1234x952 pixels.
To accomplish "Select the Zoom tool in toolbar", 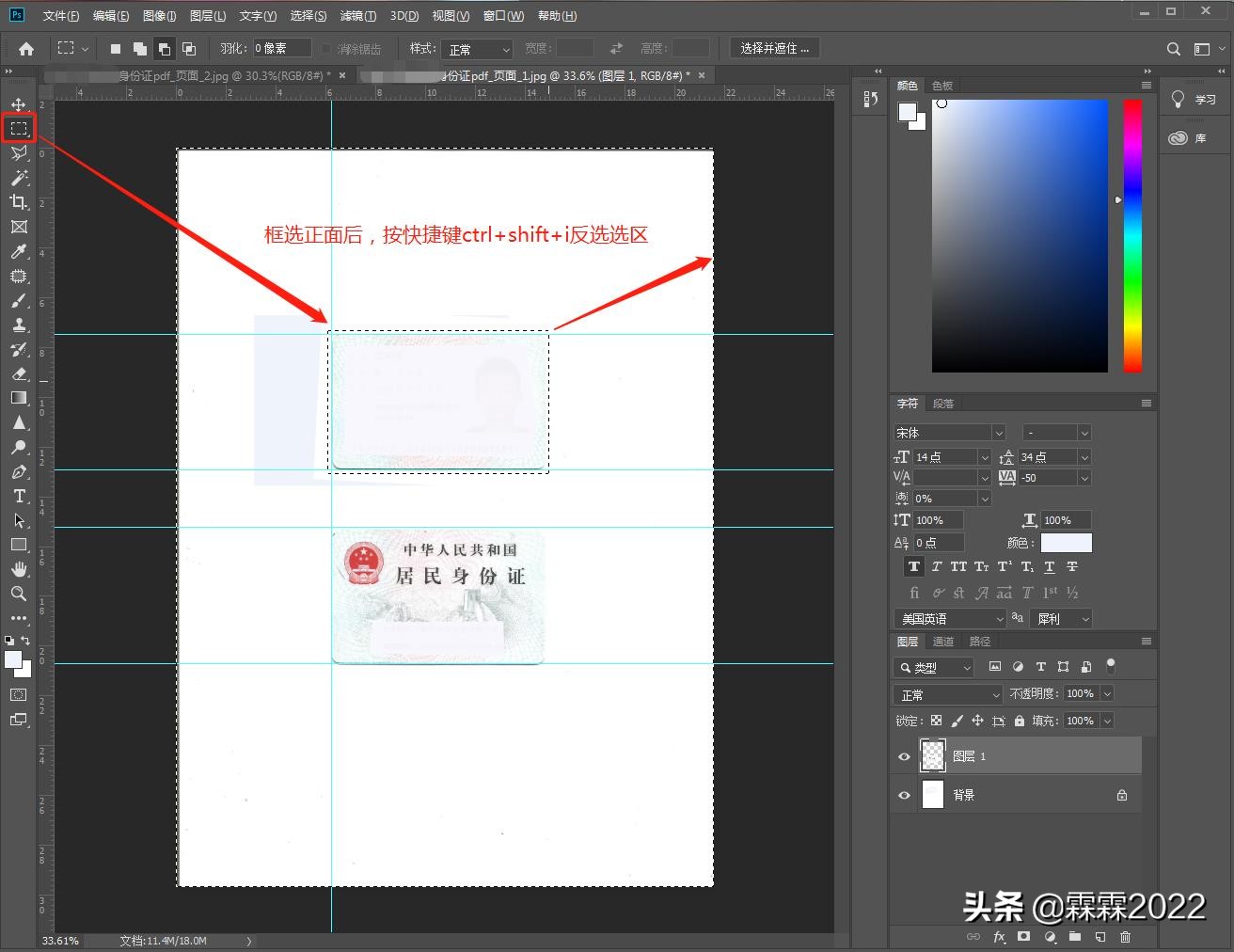I will pyautogui.click(x=19, y=594).
